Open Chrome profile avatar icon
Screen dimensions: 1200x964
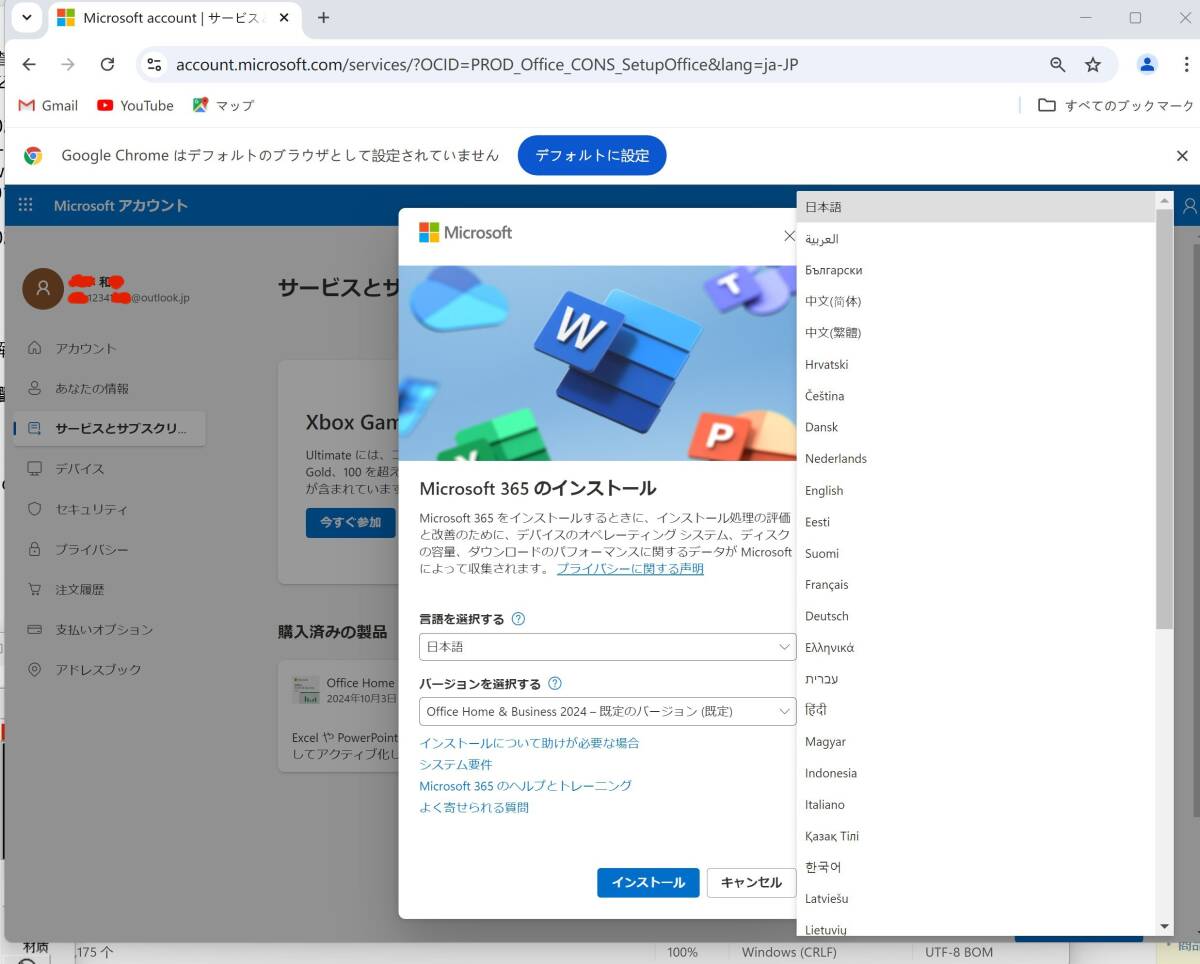1147,65
